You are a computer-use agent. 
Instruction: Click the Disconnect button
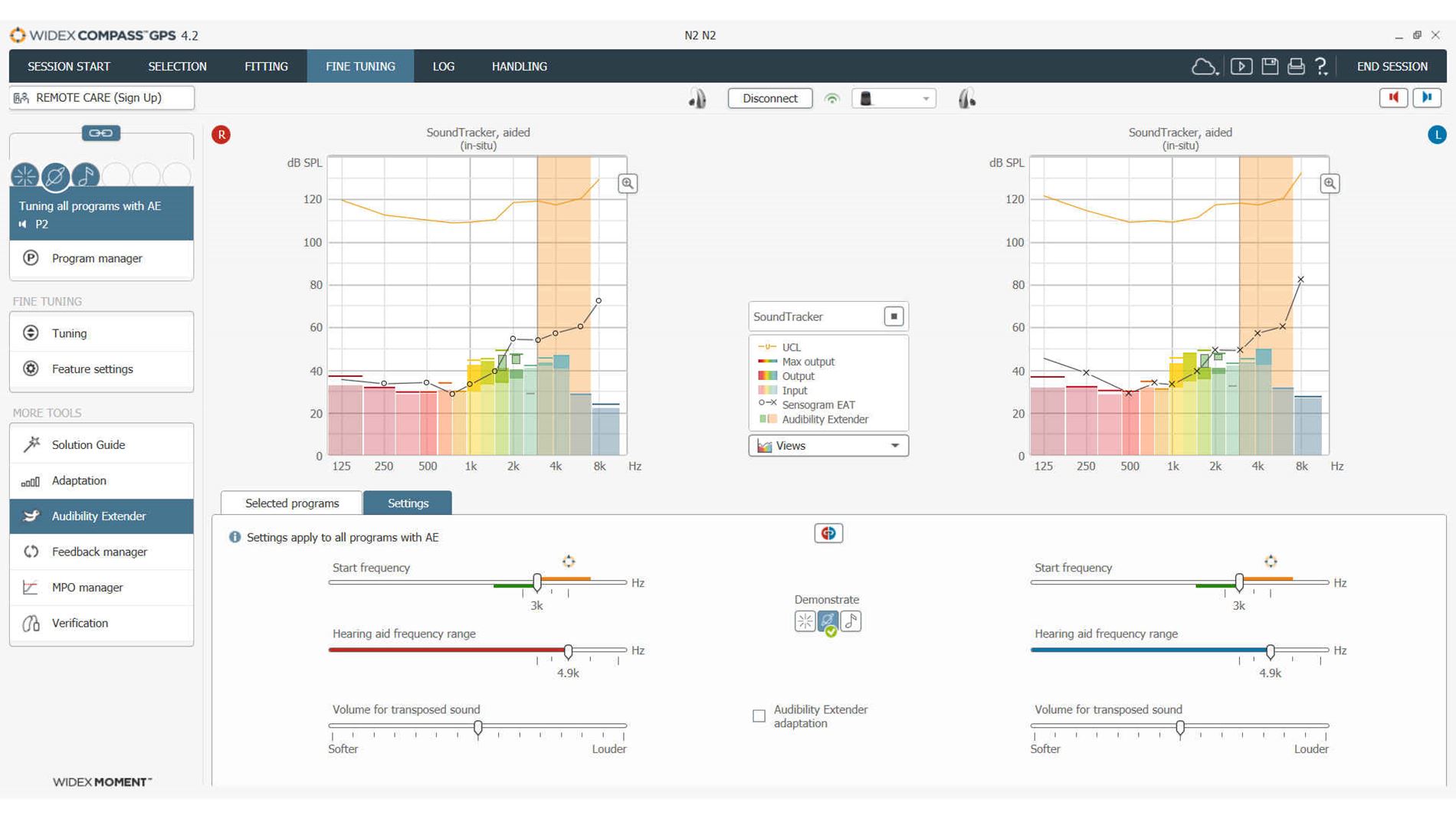click(x=769, y=98)
